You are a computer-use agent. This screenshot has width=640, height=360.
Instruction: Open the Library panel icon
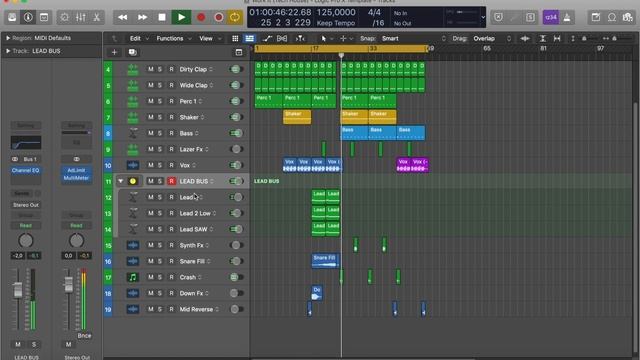tap(12, 17)
